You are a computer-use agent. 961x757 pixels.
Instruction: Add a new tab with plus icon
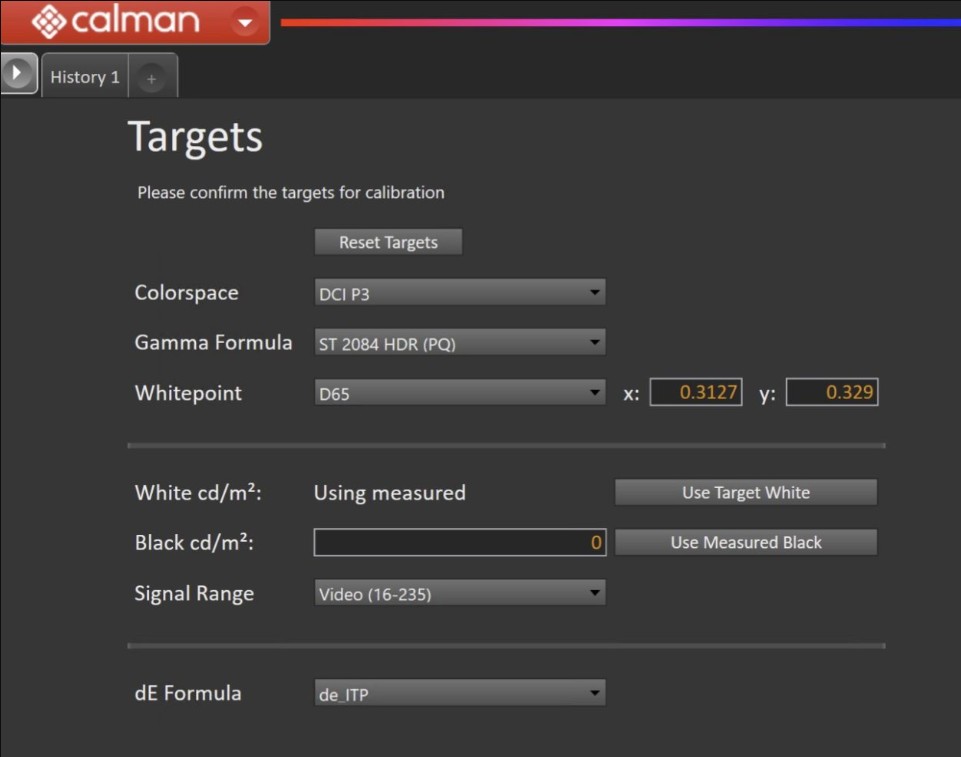(151, 78)
